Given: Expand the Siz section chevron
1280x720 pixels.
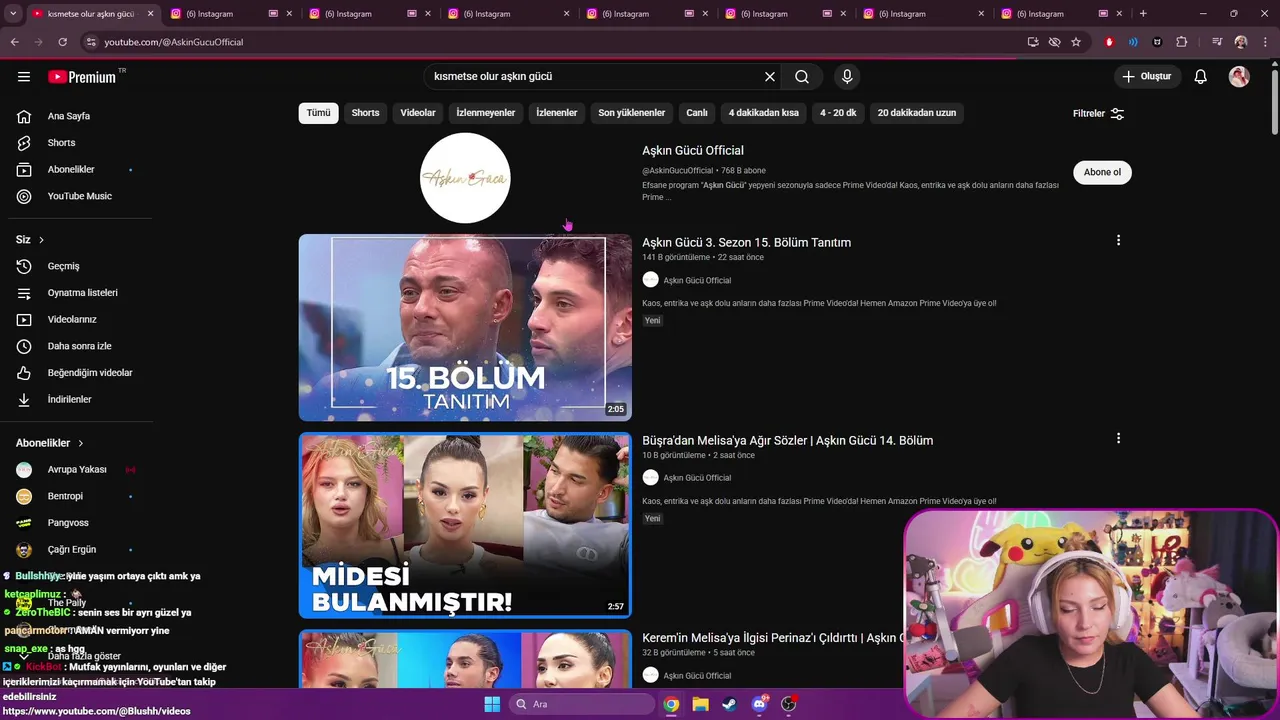Looking at the screenshot, I should pos(41,240).
